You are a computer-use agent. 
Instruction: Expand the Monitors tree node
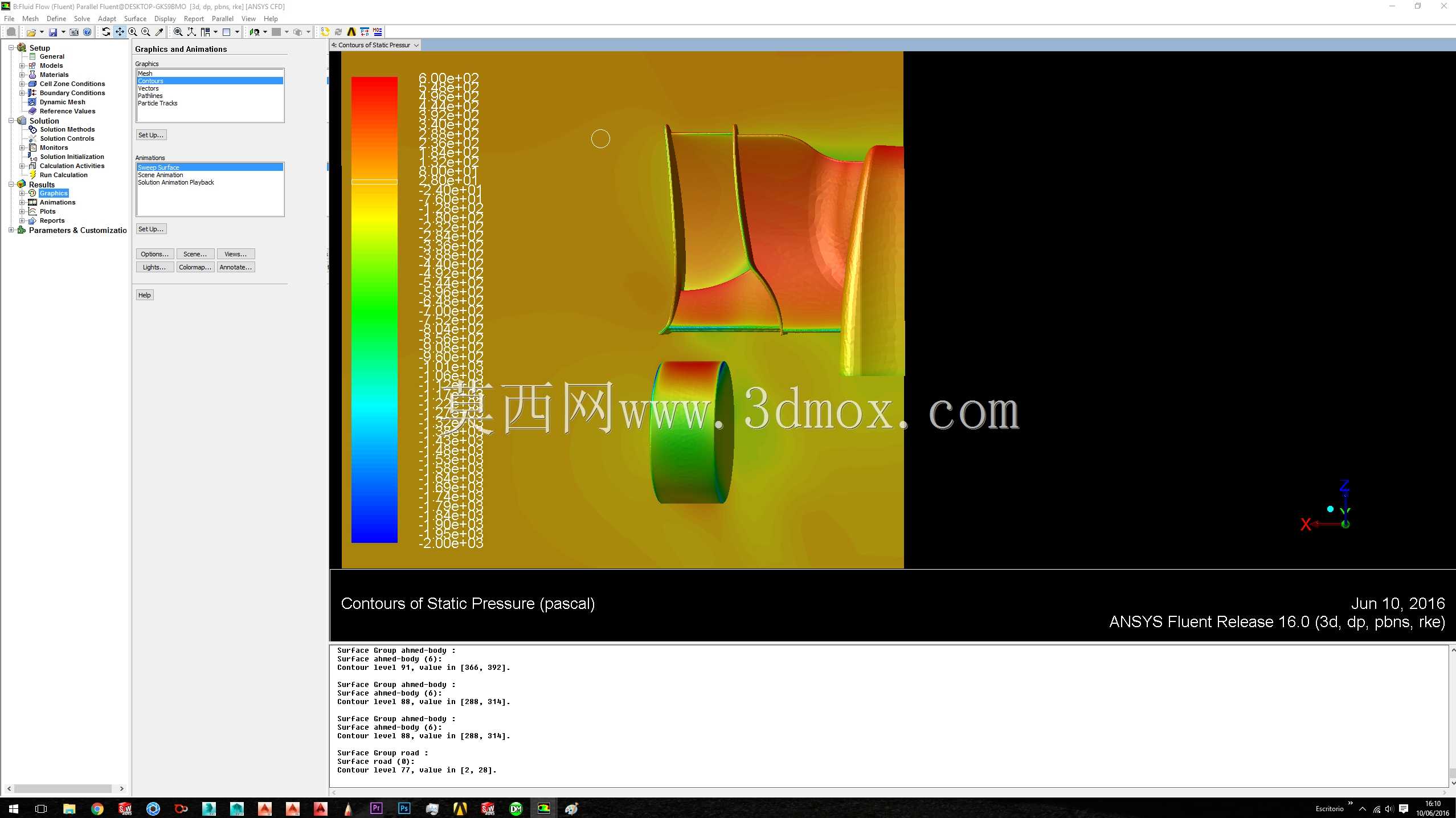click(x=22, y=148)
